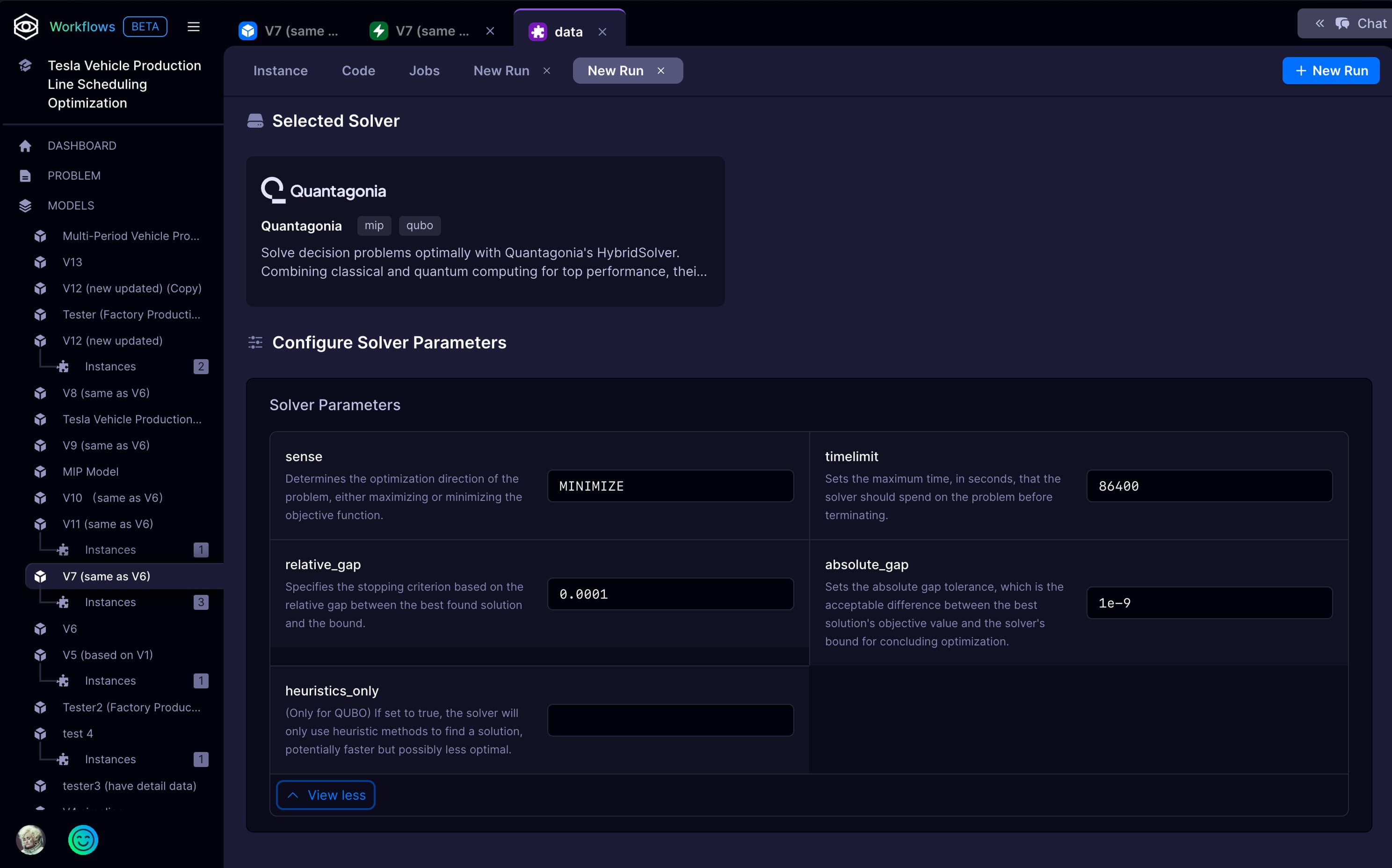Select the V13 model in sidebar

[x=72, y=262]
